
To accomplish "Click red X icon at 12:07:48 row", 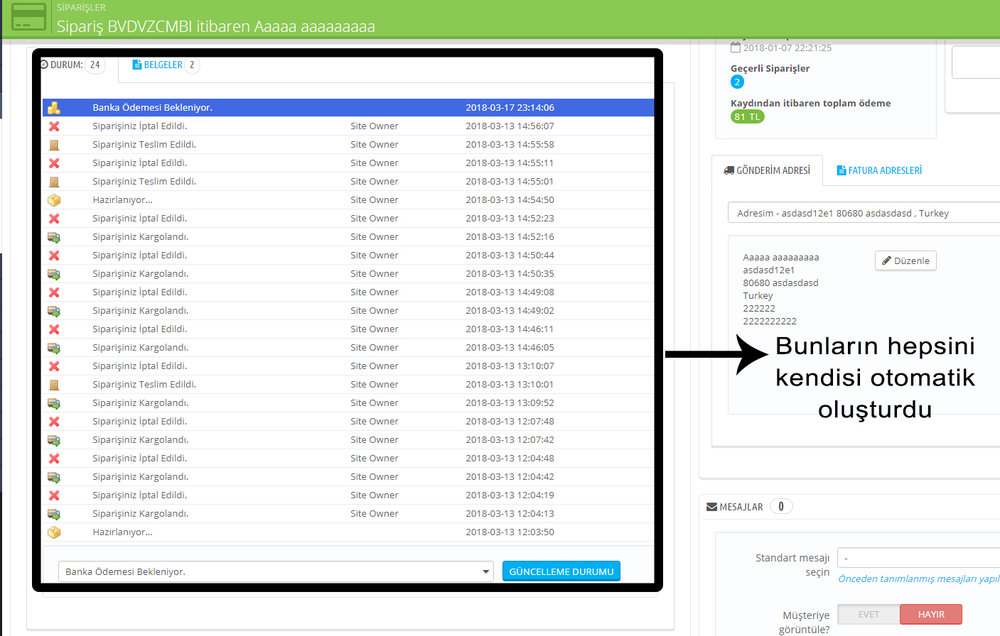I will click(54, 422).
